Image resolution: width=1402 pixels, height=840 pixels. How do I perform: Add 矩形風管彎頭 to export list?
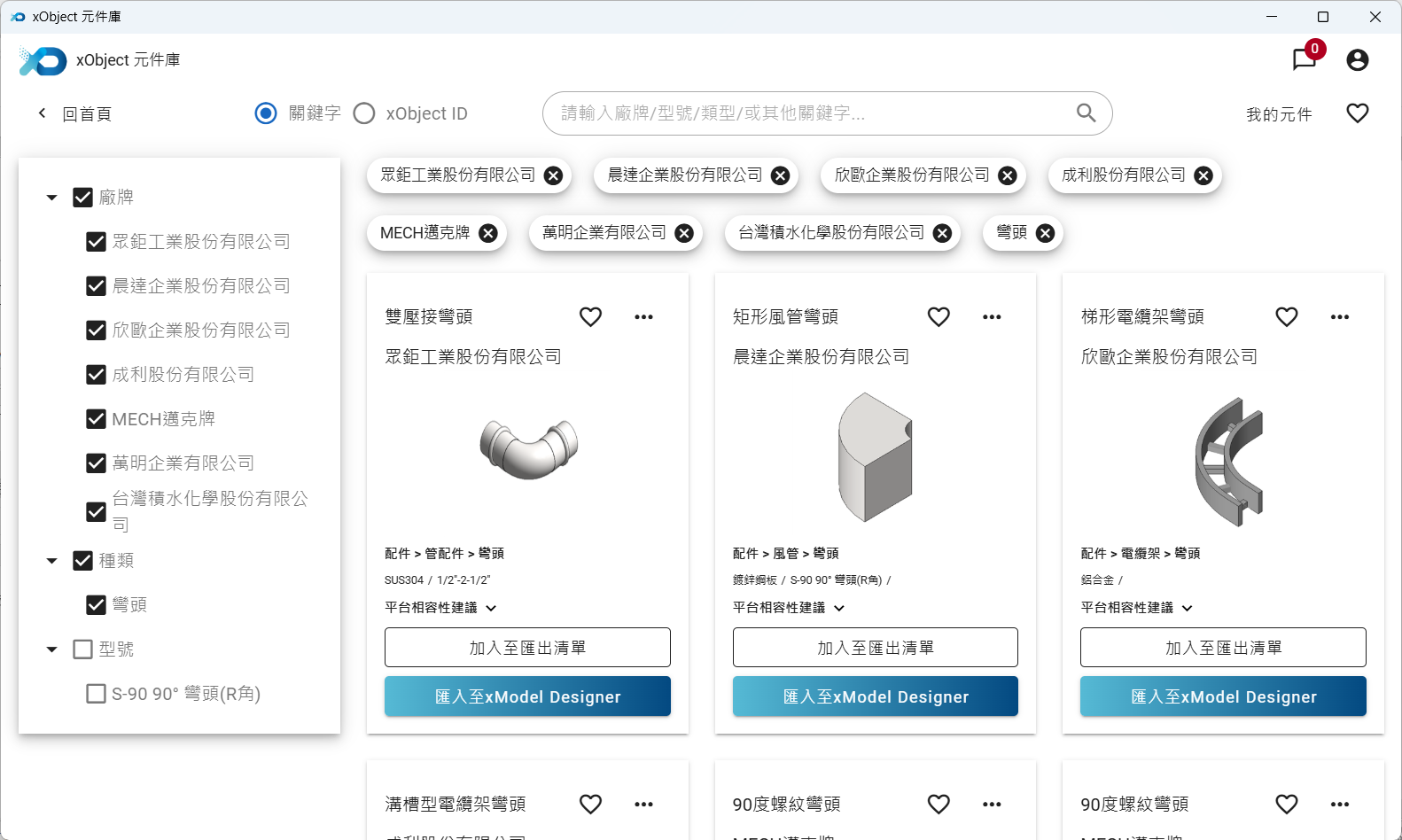click(875, 648)
